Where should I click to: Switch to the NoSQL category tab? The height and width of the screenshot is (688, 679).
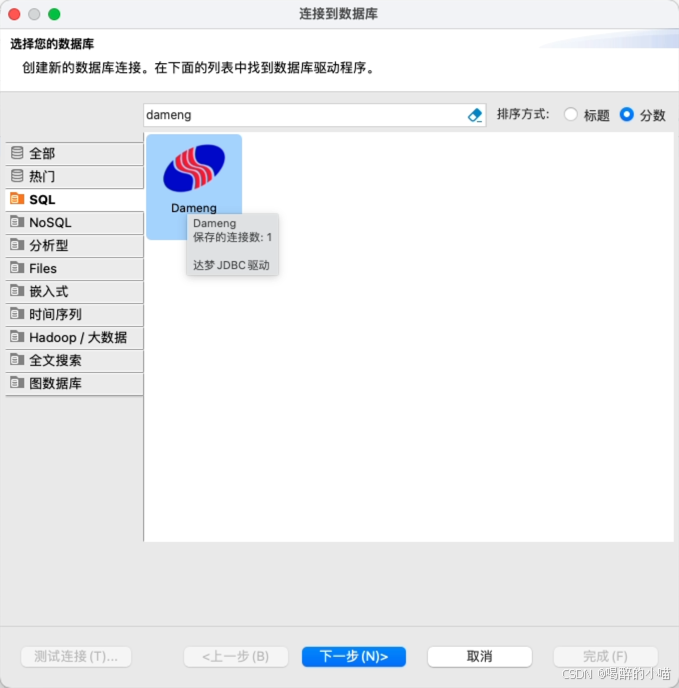(x=74, y=222)
